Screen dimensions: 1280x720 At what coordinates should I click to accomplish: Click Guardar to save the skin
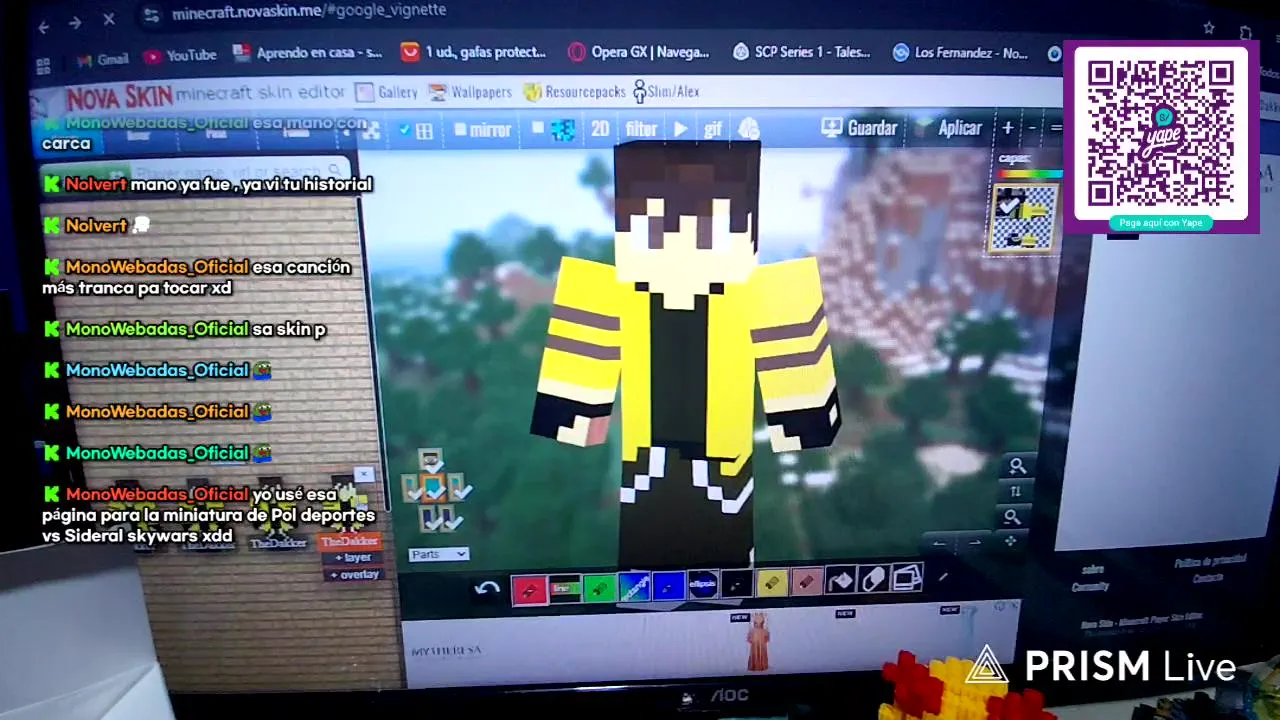(x=859, y=128)
